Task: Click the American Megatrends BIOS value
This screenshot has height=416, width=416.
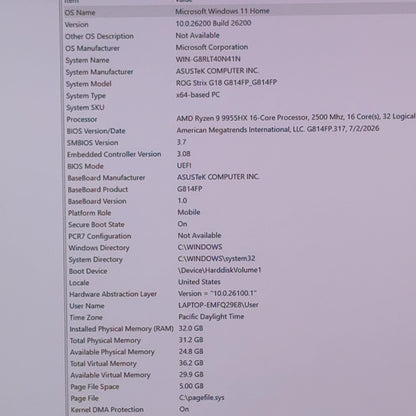Action: [278, 129]
